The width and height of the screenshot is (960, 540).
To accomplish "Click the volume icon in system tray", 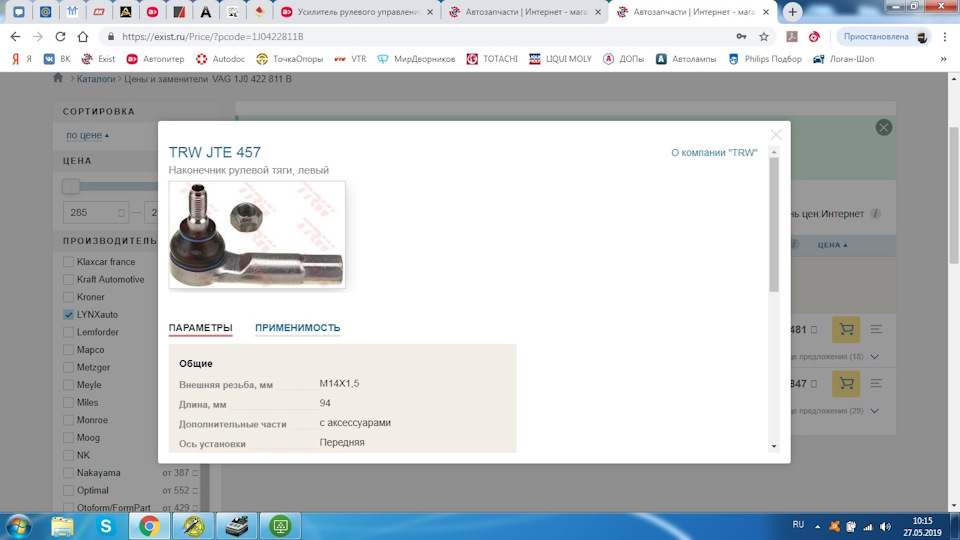I will tap(885, 527).
